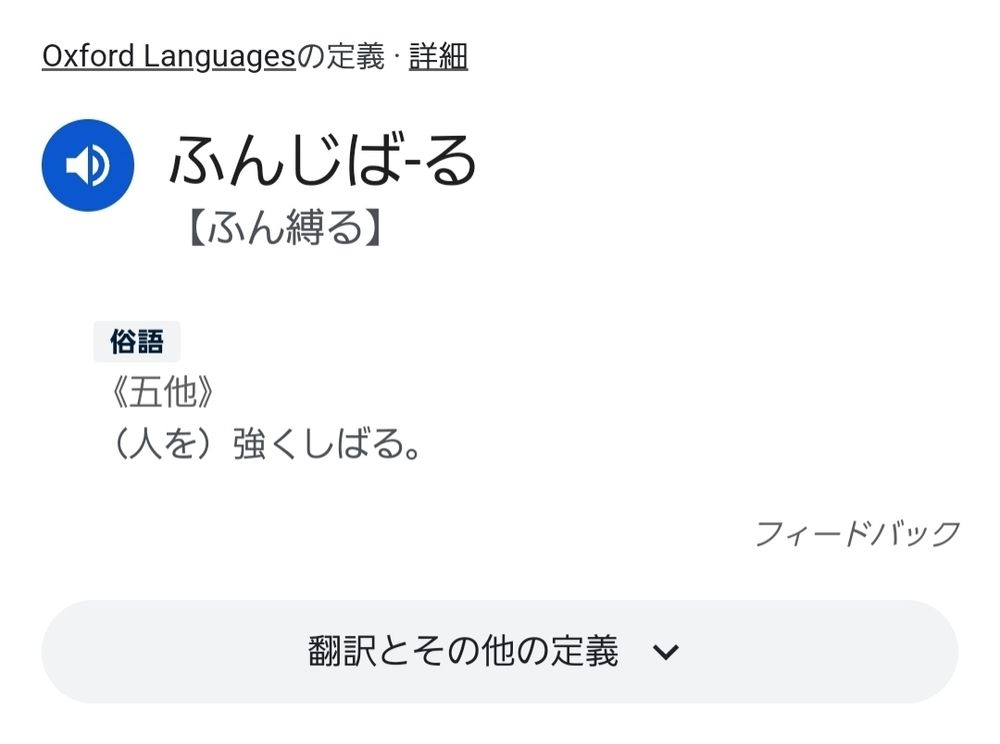Click the 《五他》 verb type marker
The width and height of the screenshot is (1000, 744).
(162, 391)
